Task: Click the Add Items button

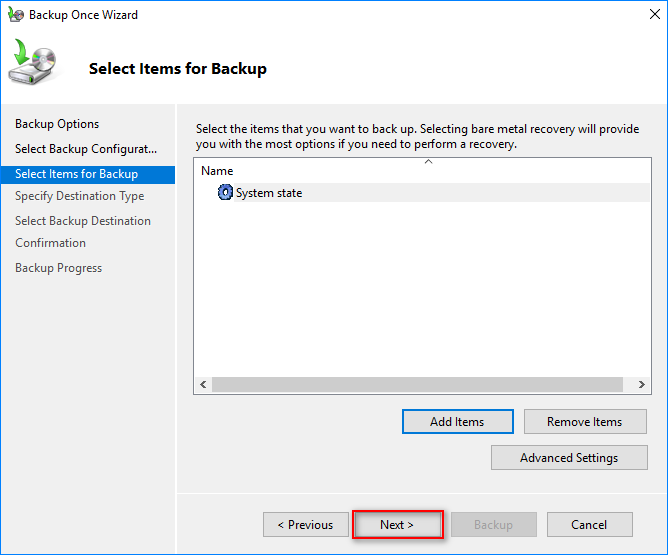Action: (458, 422)
